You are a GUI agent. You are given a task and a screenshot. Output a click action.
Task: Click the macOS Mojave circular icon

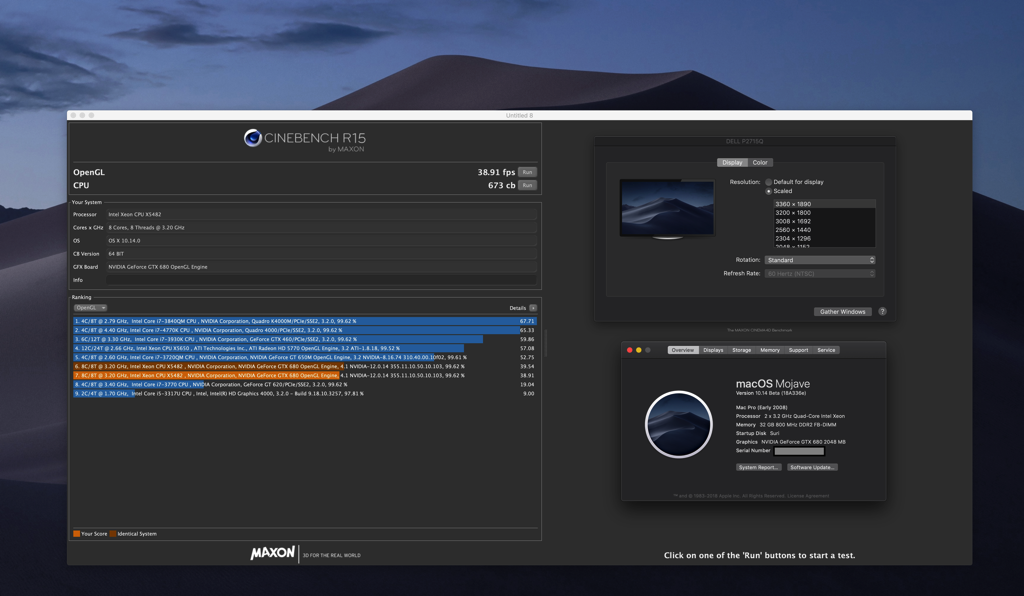click(x=679, y=424)
